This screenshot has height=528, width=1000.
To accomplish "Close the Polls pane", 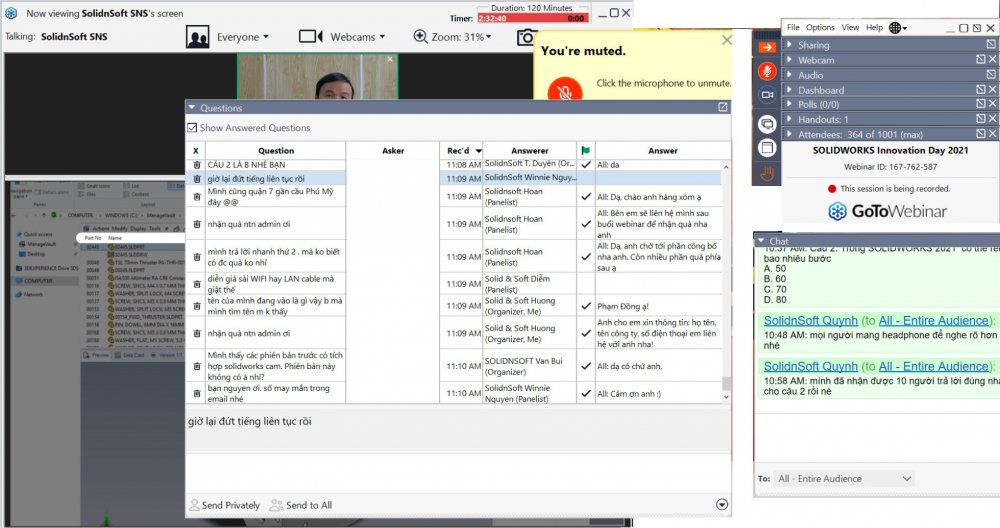I will click(992, 104).
